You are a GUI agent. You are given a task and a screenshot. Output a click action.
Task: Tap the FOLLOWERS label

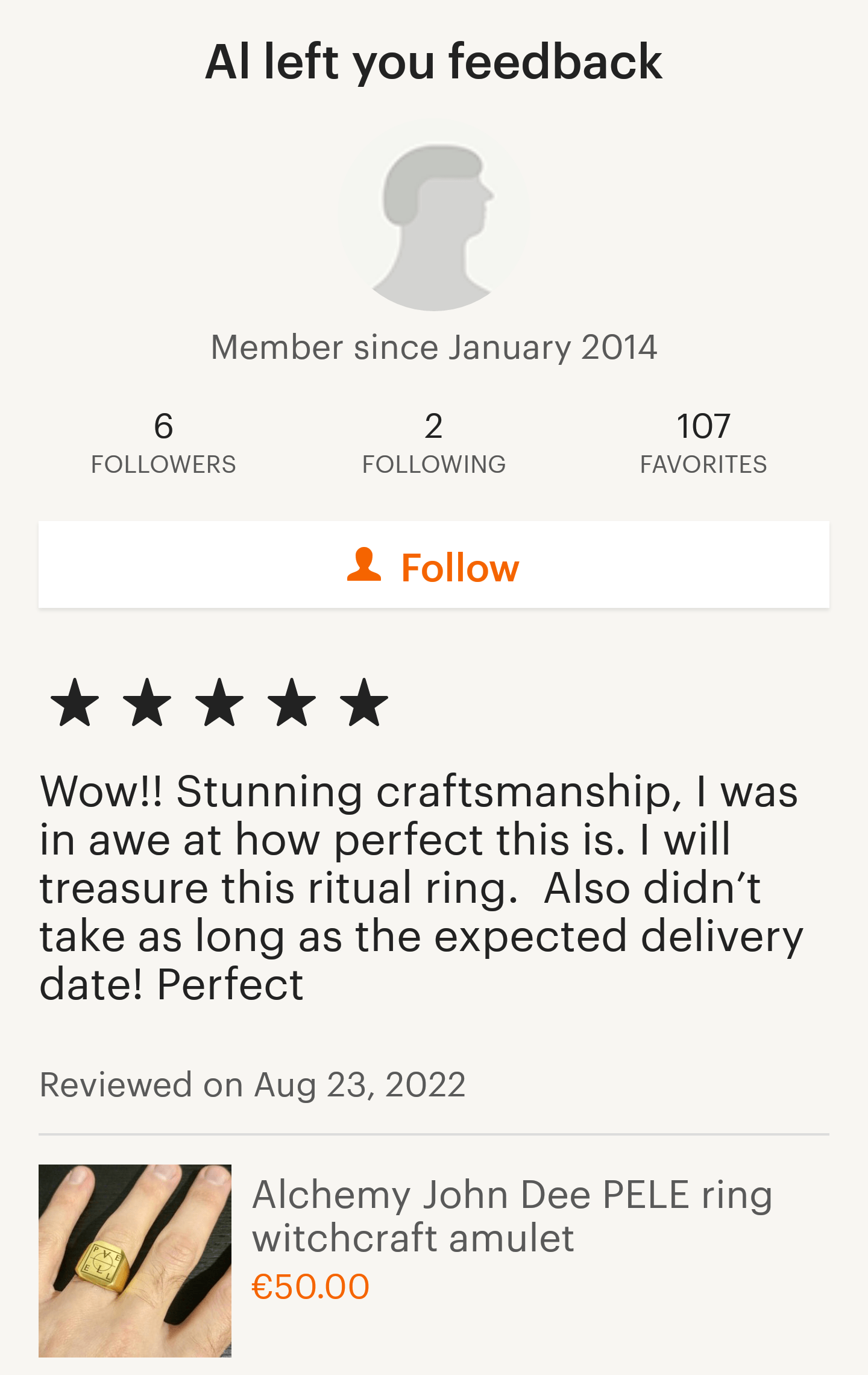163,464
